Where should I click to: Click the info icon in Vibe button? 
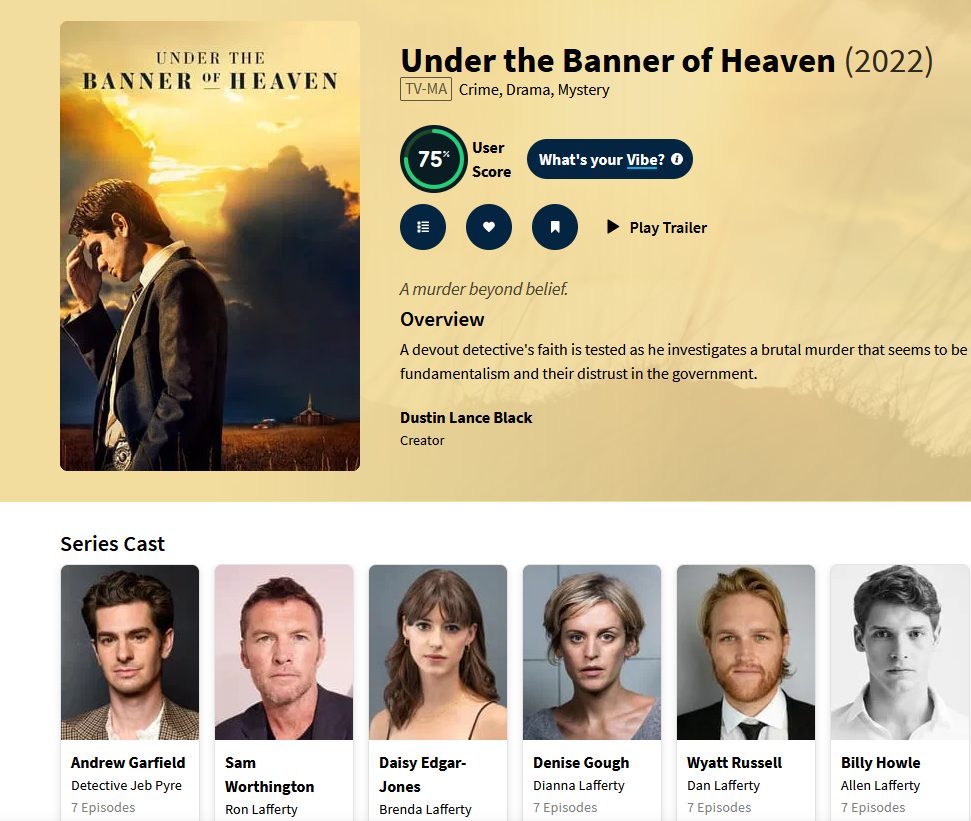[677, 159]
